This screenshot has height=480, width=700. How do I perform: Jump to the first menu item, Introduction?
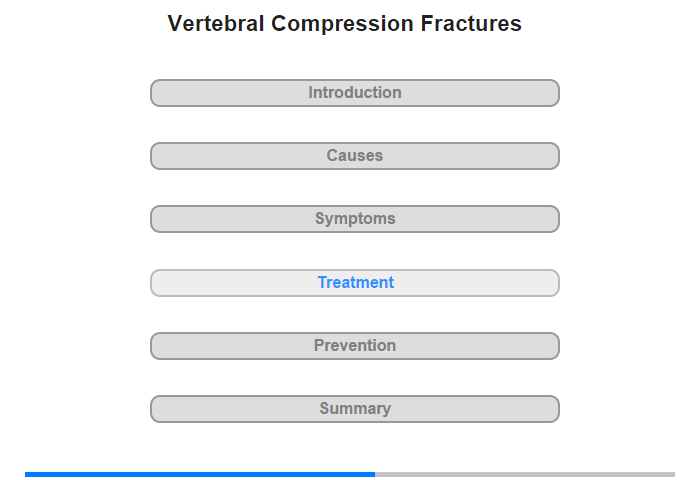pyautogui.click(x=354, y=93)
